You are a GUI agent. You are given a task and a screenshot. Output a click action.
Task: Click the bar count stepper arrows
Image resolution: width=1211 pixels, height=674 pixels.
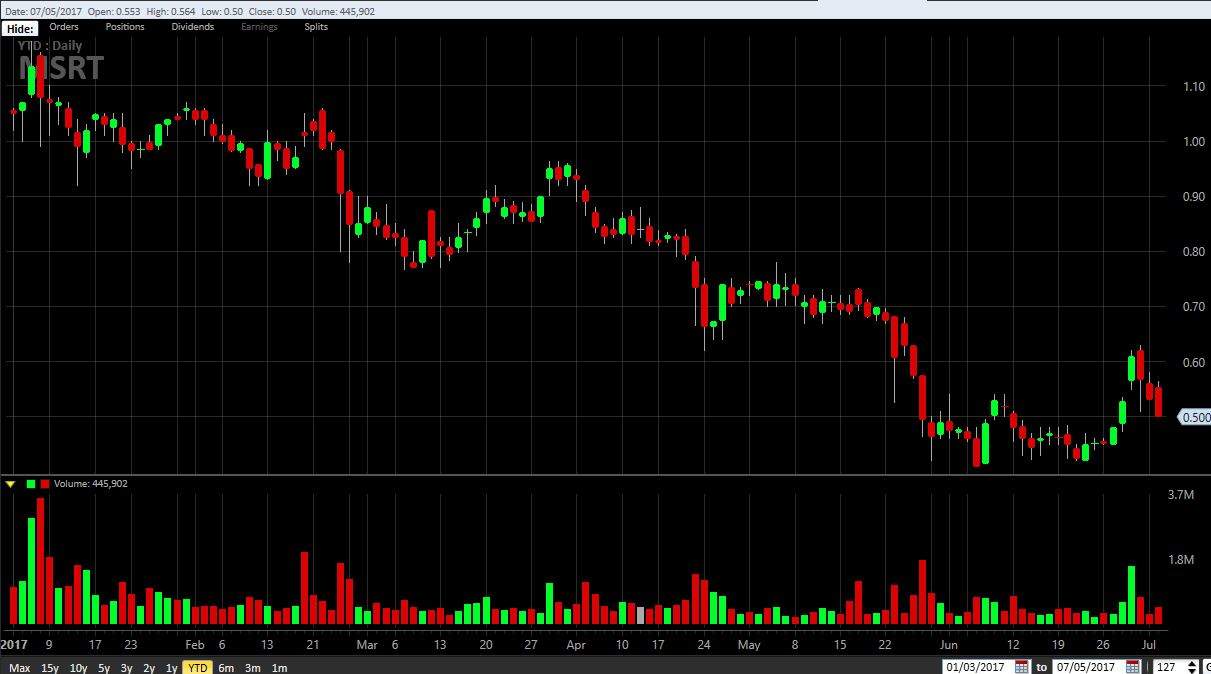[x=1192, y=667]
